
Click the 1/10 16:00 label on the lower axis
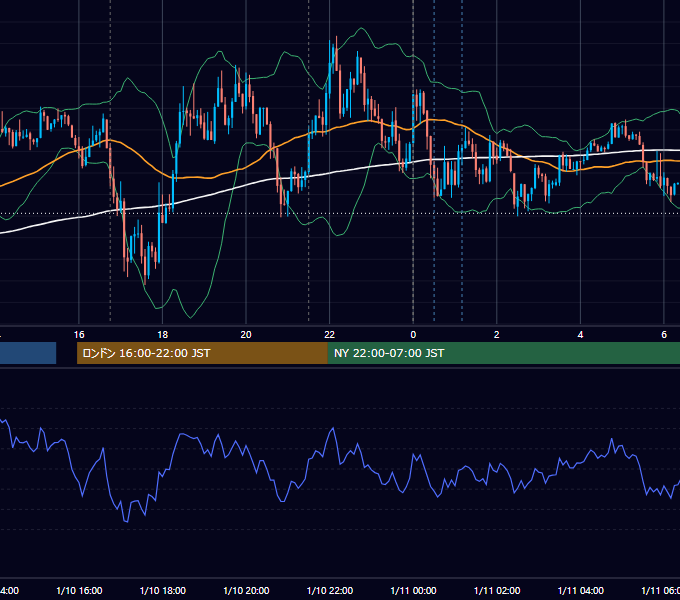(x=79, y=591)
